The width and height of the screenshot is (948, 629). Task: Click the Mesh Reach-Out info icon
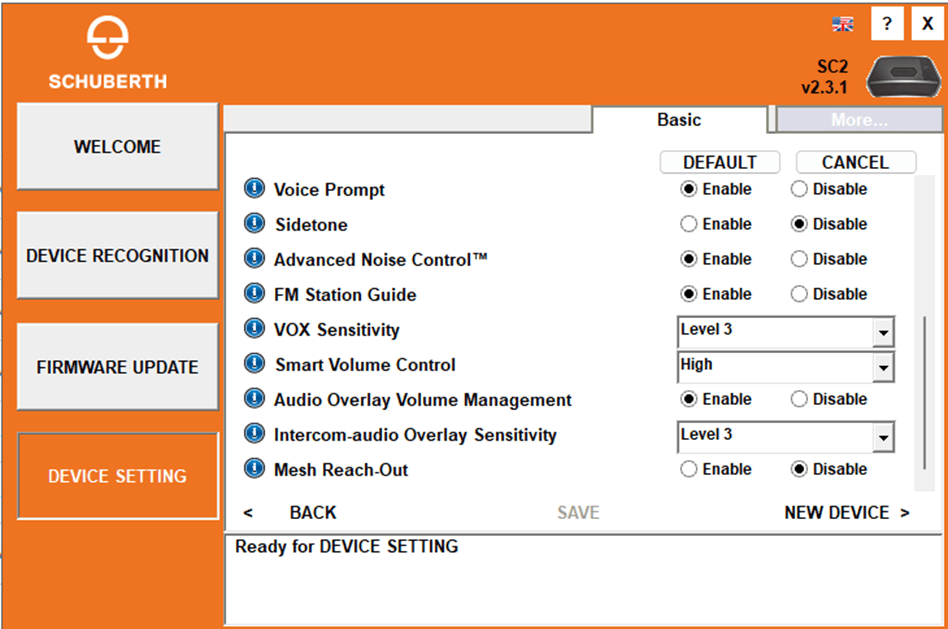point(255,469)
